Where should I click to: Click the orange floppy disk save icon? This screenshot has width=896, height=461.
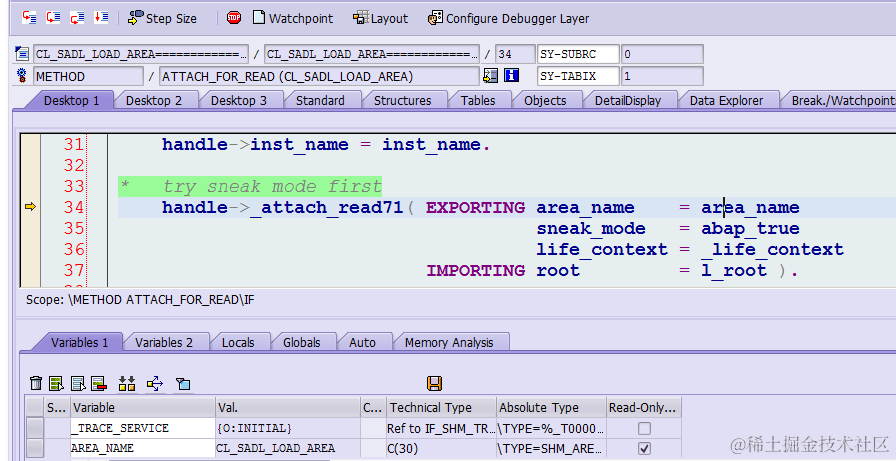coord(434,383)
